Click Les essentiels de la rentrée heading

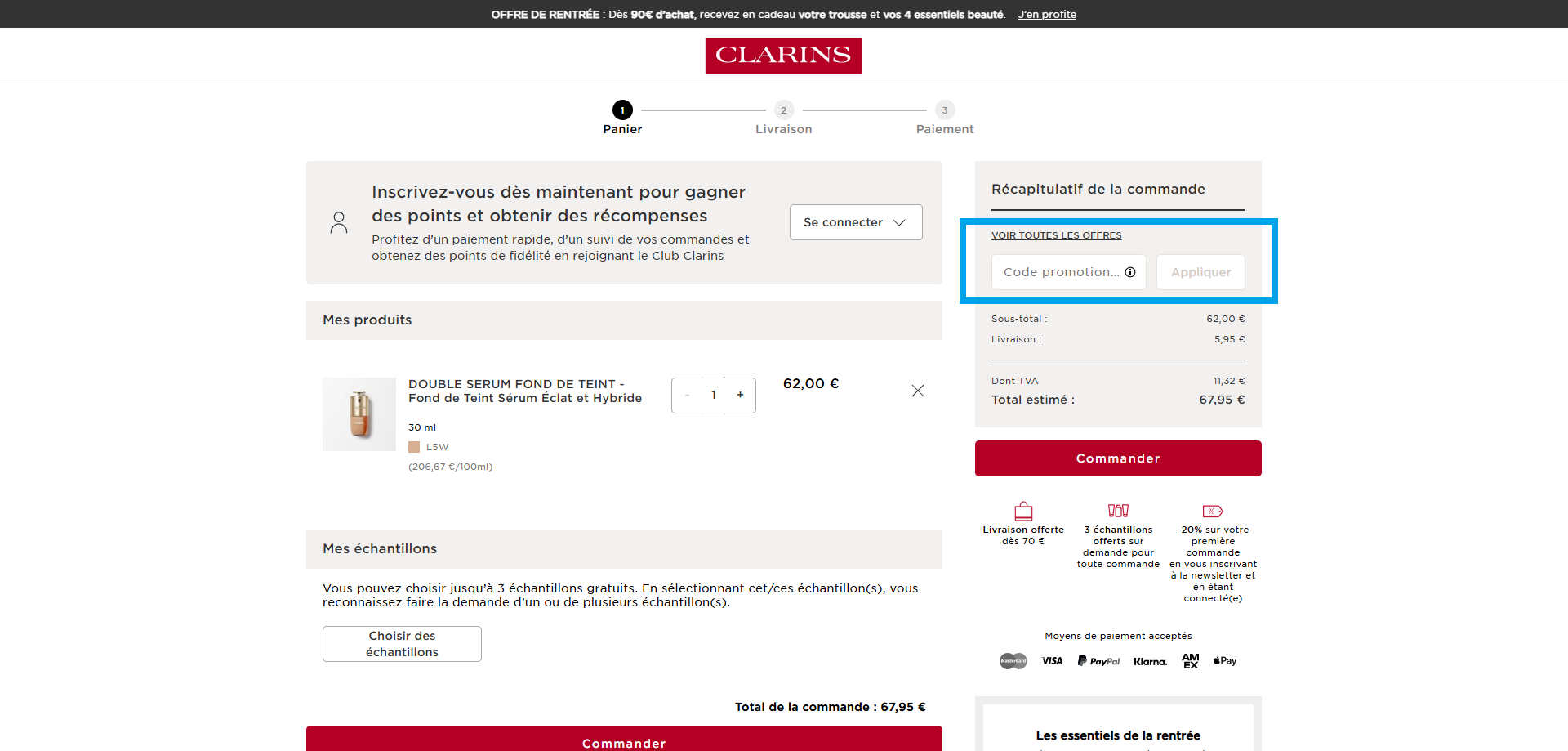point(1118,735)
